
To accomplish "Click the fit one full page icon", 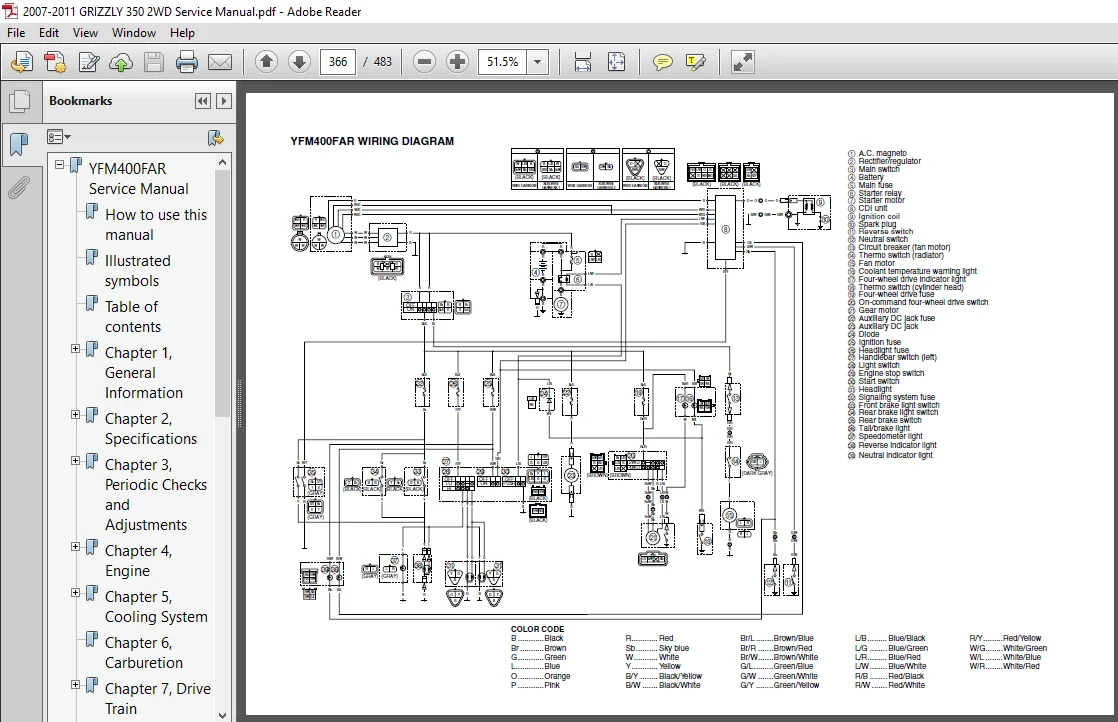I will click(616, 62).
